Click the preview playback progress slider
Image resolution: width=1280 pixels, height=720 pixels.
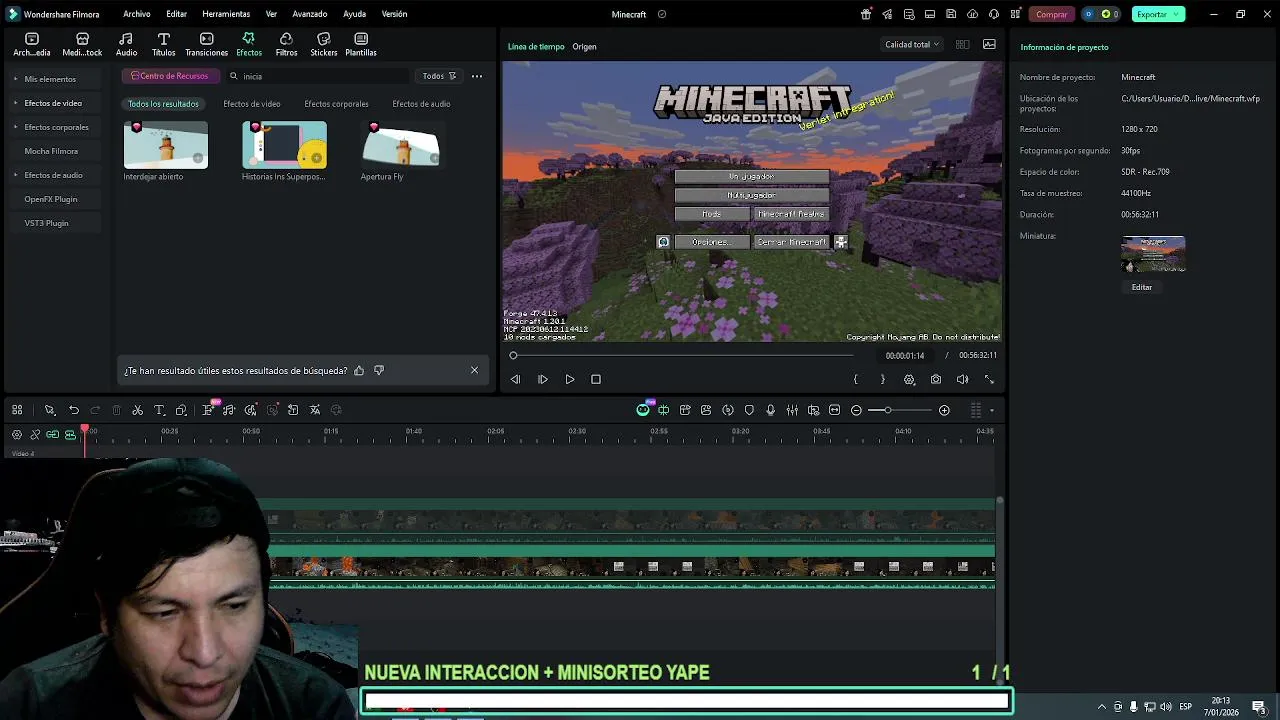point(683,355)
